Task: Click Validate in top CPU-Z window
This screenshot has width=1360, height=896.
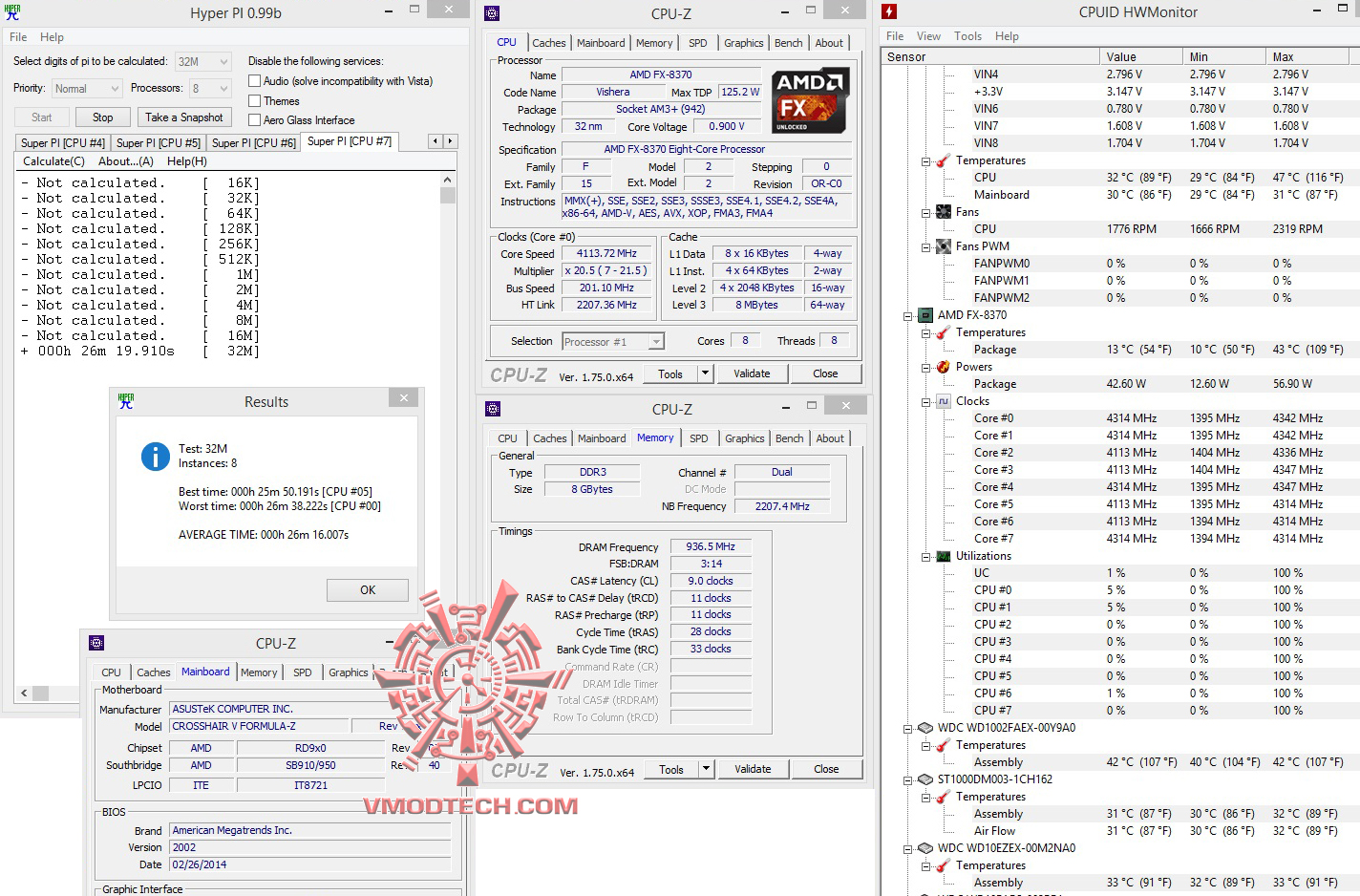Action: pos(752,373)
